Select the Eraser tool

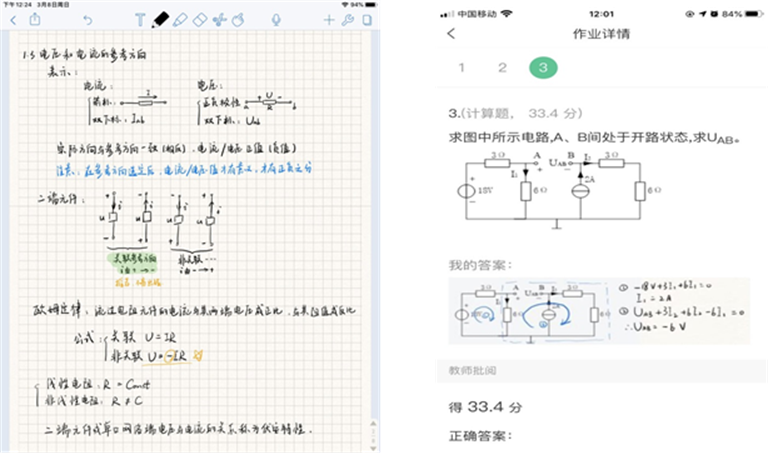[x=199, y=19]
